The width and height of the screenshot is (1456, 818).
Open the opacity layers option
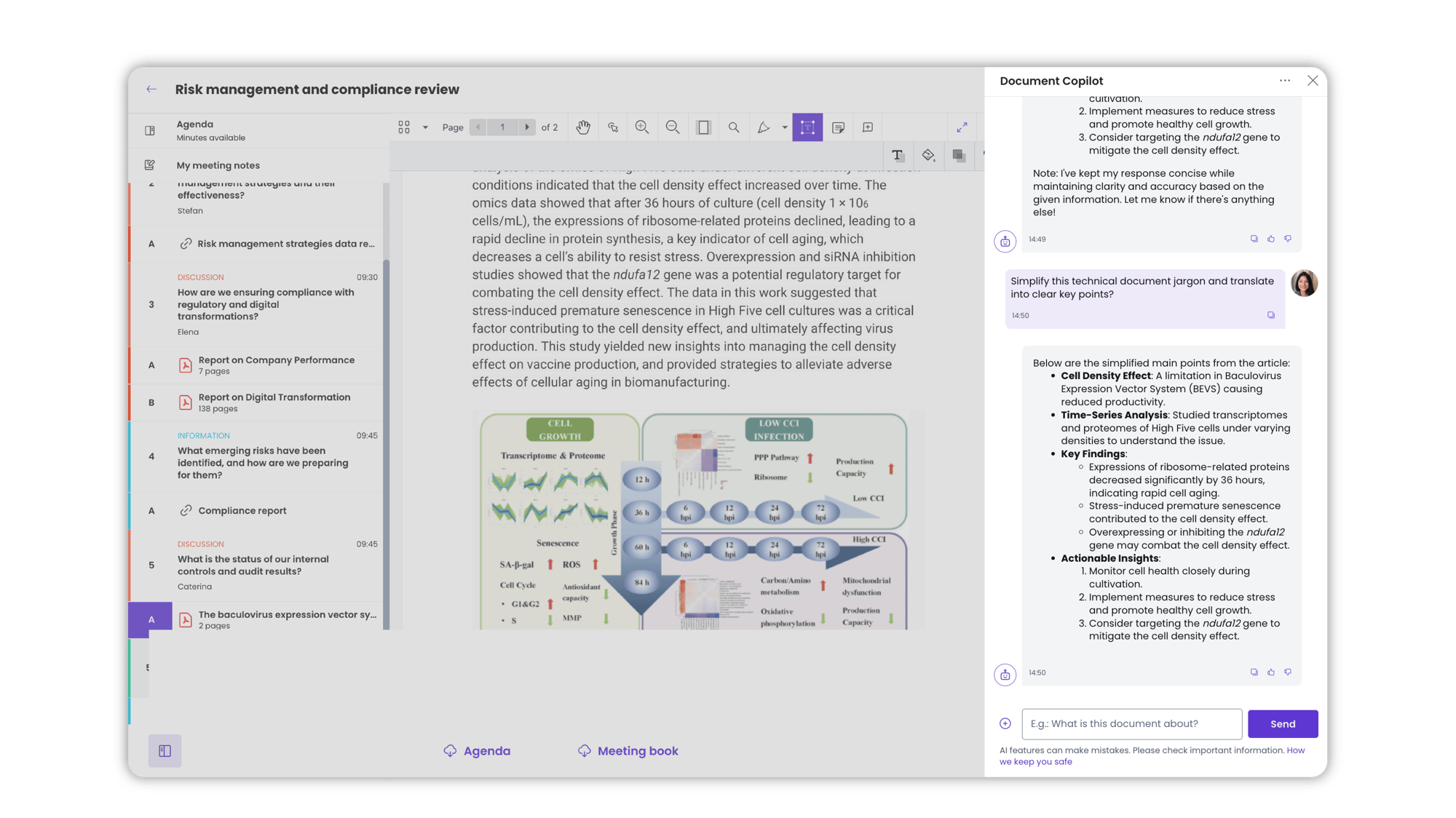coord(959,155)
